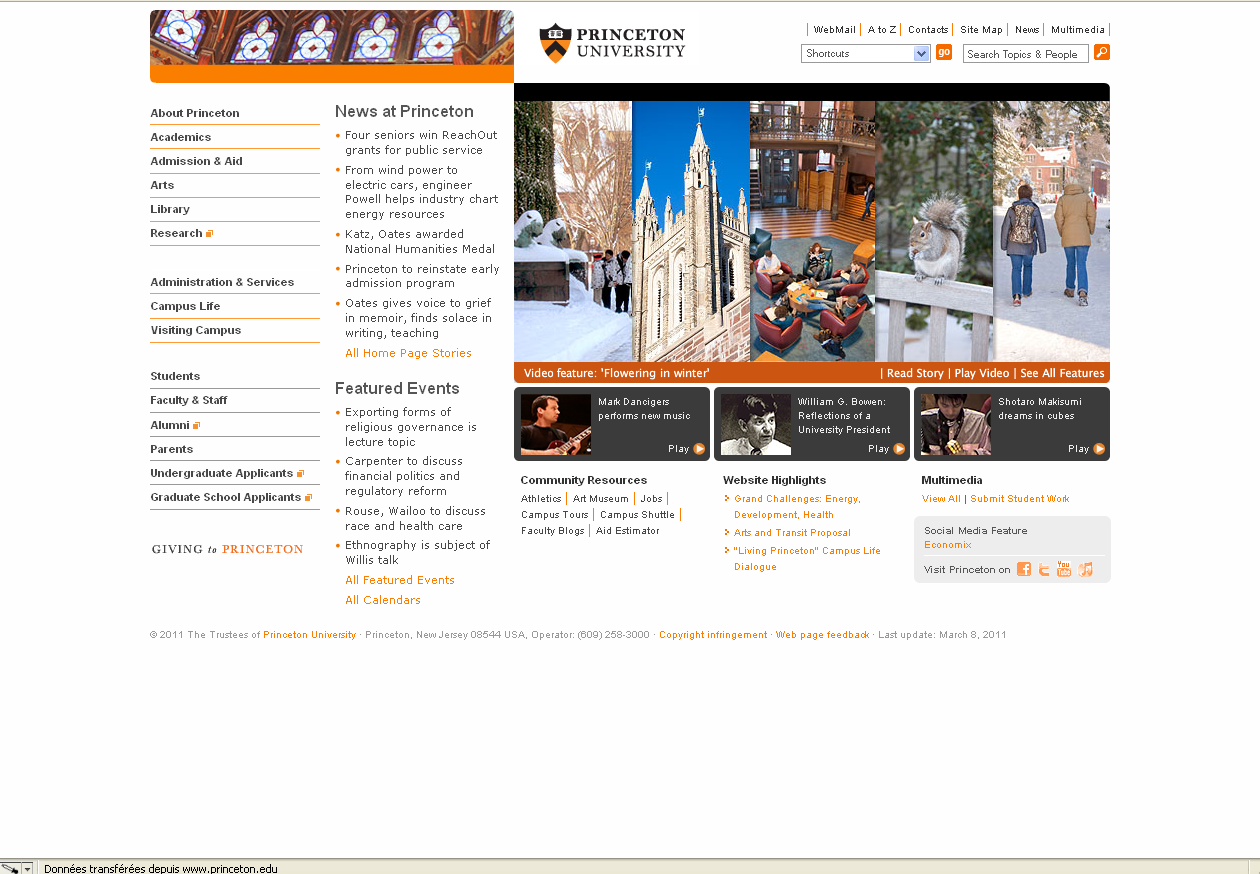This screenshot has width=1260, height=874.
Task: Open Princeton's Twitter icon
Action: click(1044, 569)
